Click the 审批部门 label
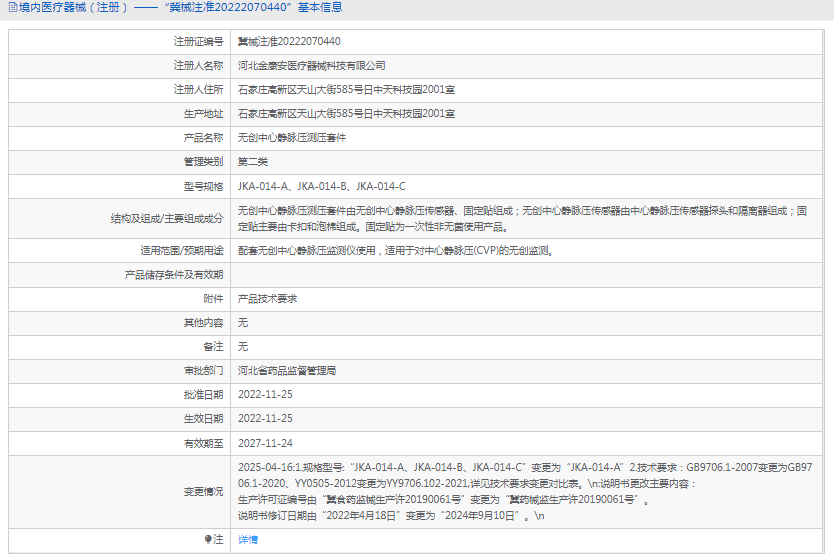Screen dimensions: 834x560 click(204, 371)
